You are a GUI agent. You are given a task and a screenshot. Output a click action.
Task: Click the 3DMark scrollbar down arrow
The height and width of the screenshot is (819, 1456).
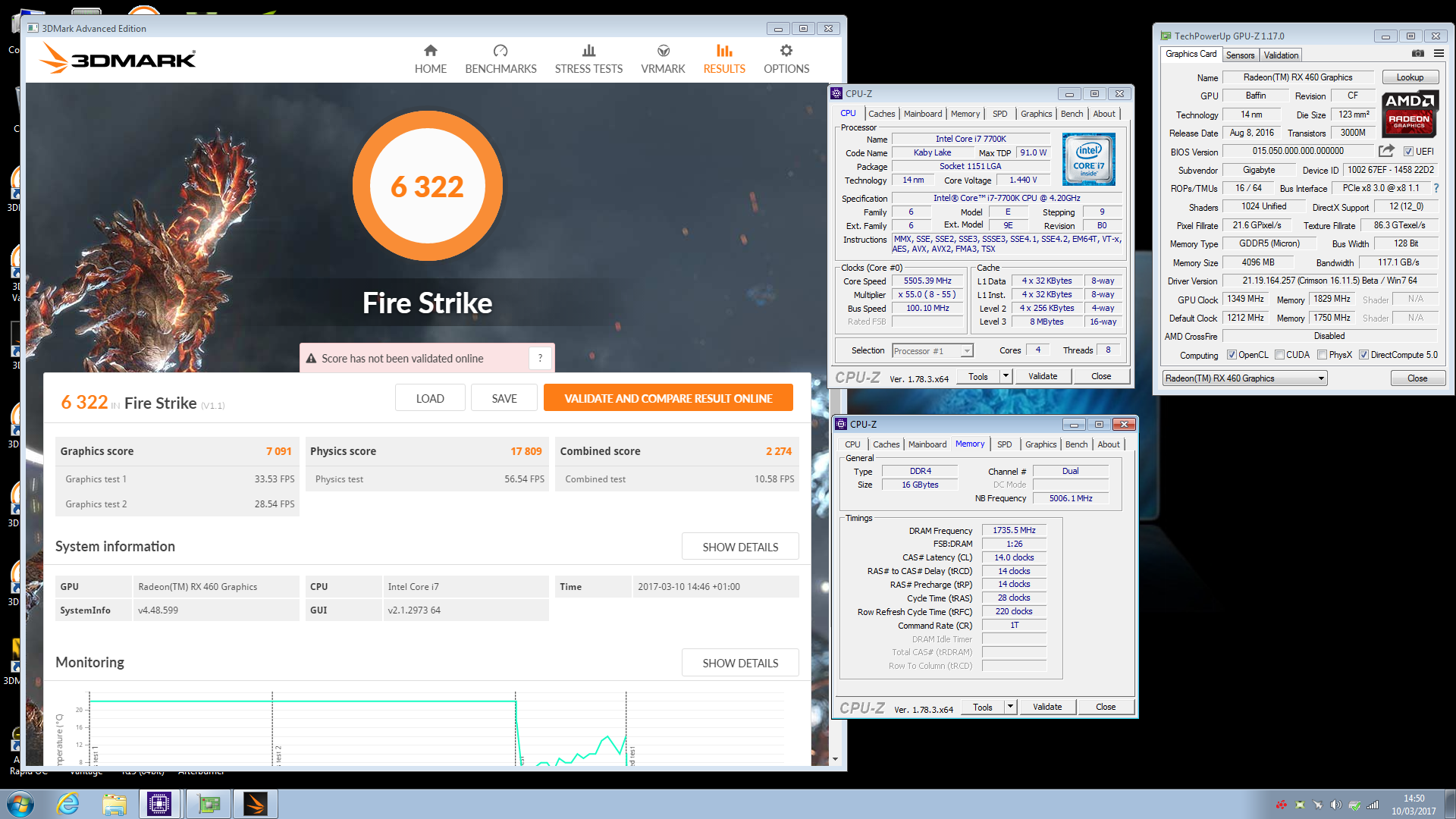pyautogui.click(x=835, y=758)
